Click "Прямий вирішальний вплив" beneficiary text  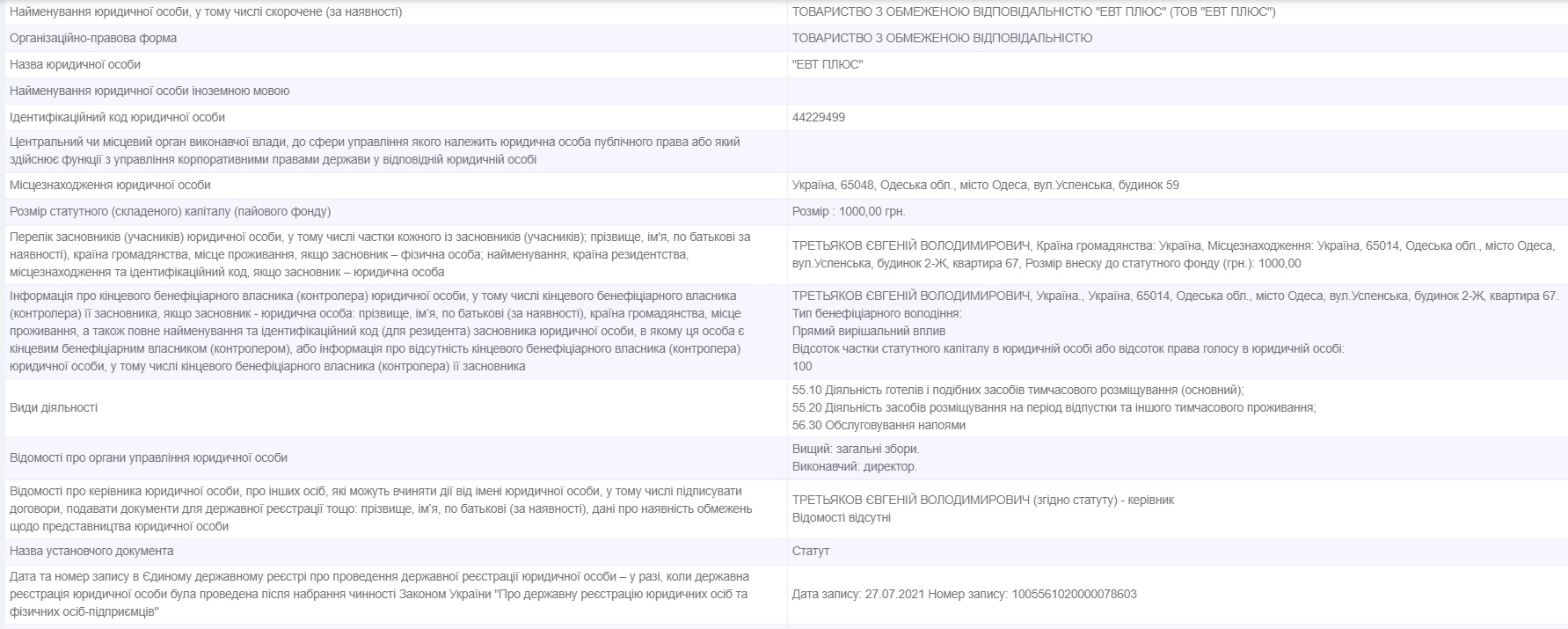[x=869, y=331]
